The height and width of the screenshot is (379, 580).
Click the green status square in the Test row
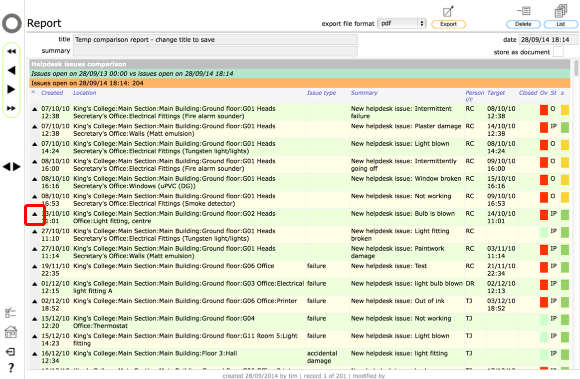[x=565, y=267]
